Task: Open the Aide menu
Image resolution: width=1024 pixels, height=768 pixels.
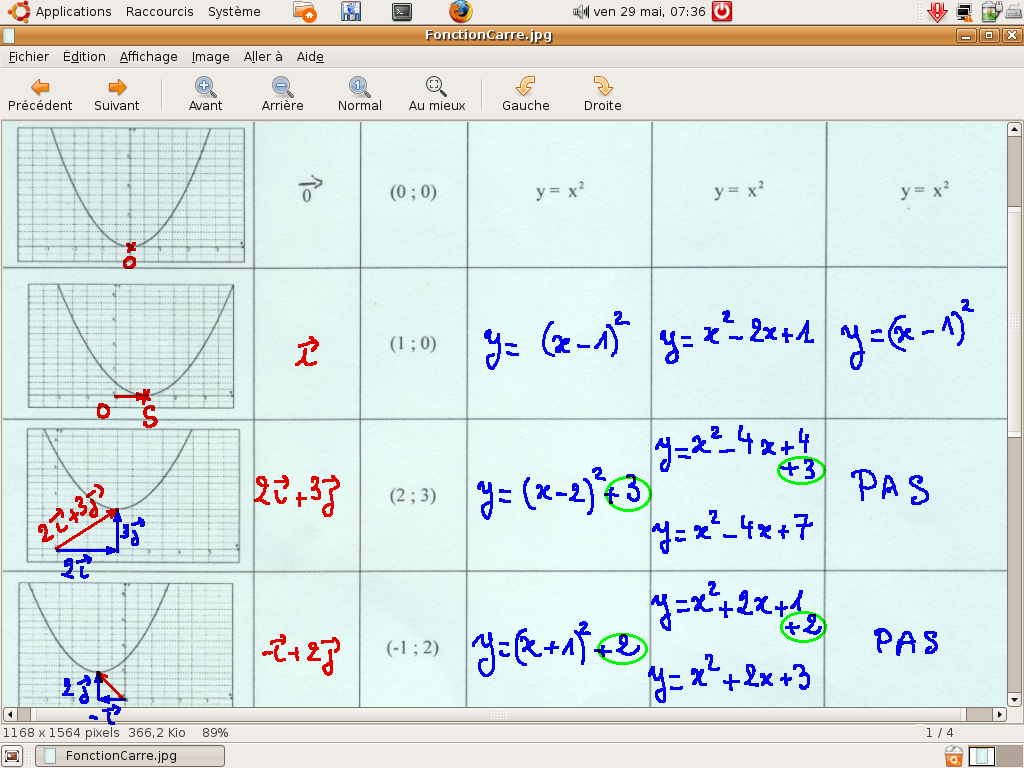Action: [x=310, y=57]
